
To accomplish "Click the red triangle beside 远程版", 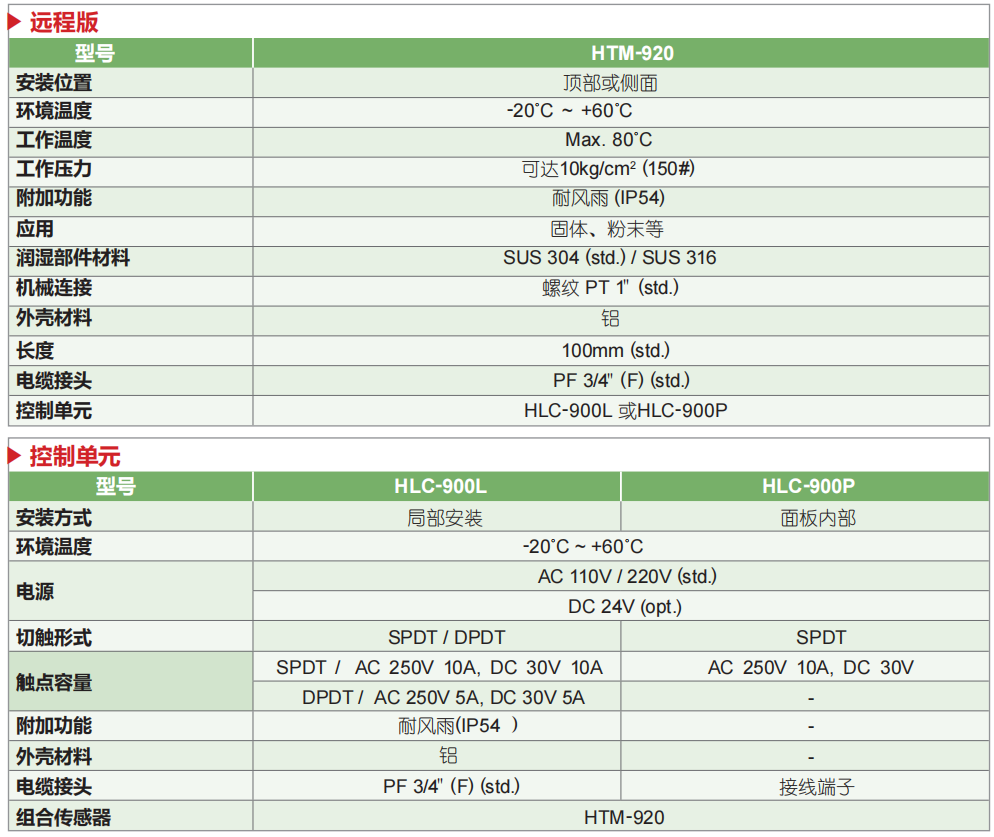I will coord(15,22).
